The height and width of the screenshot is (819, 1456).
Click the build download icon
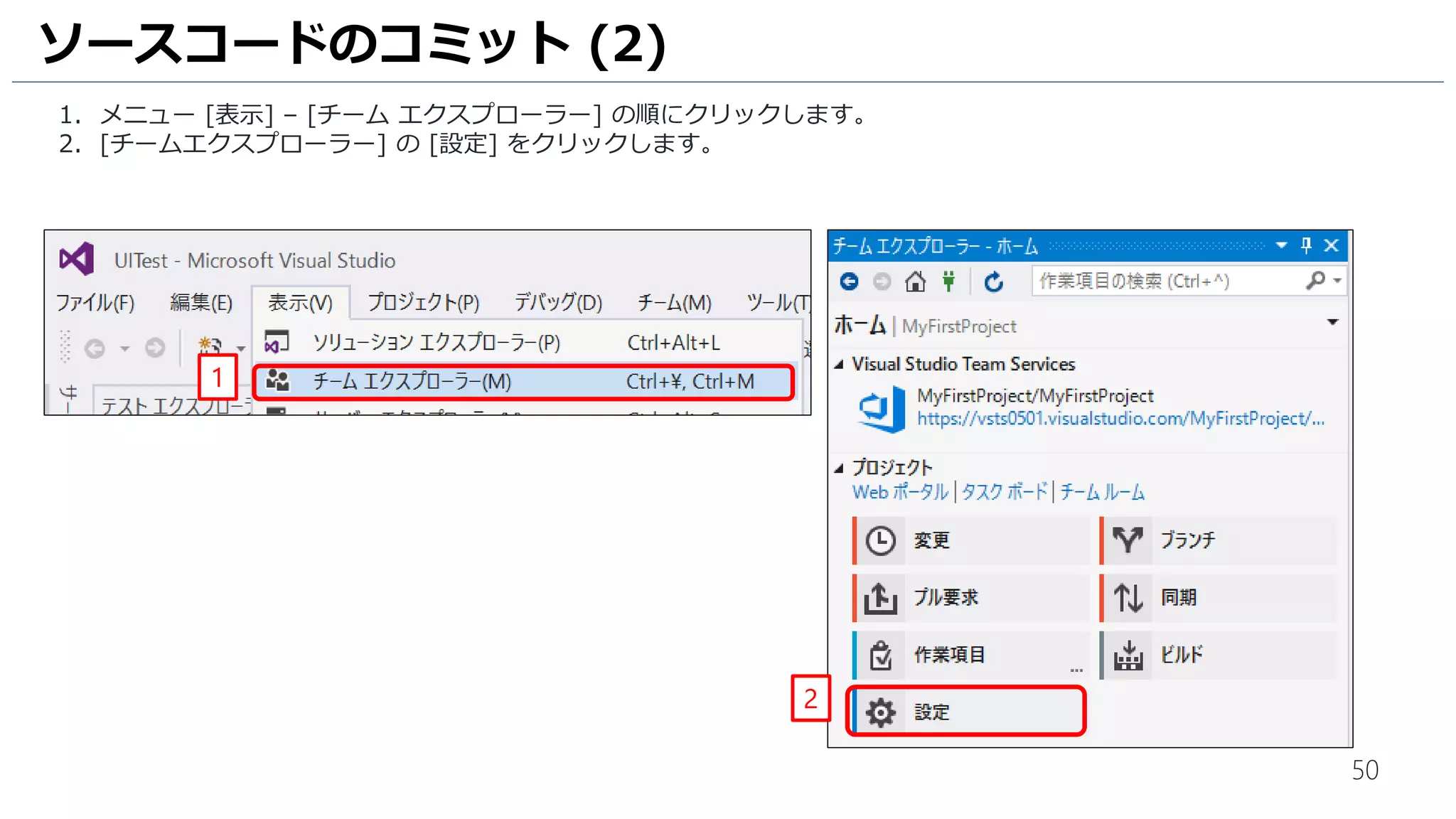coord(1128,655)
